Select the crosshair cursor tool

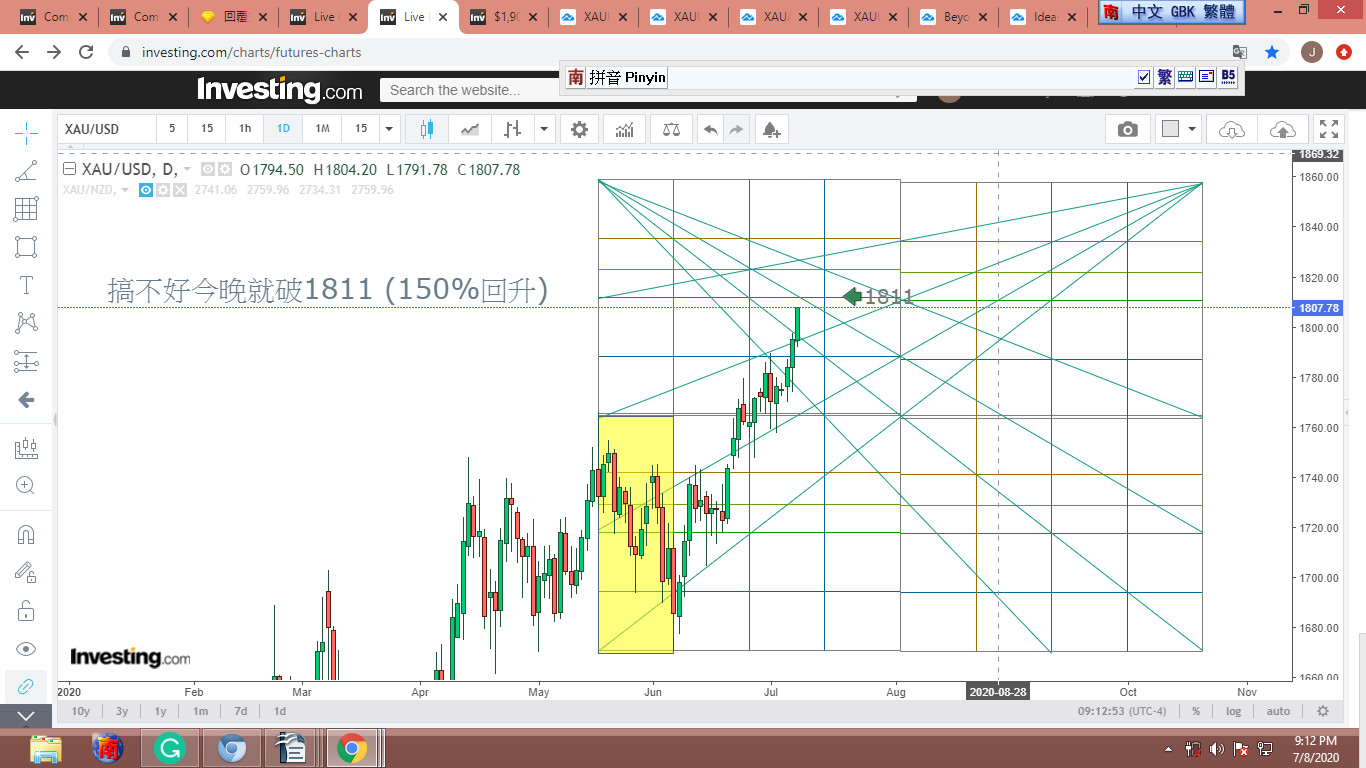point(26,131)
